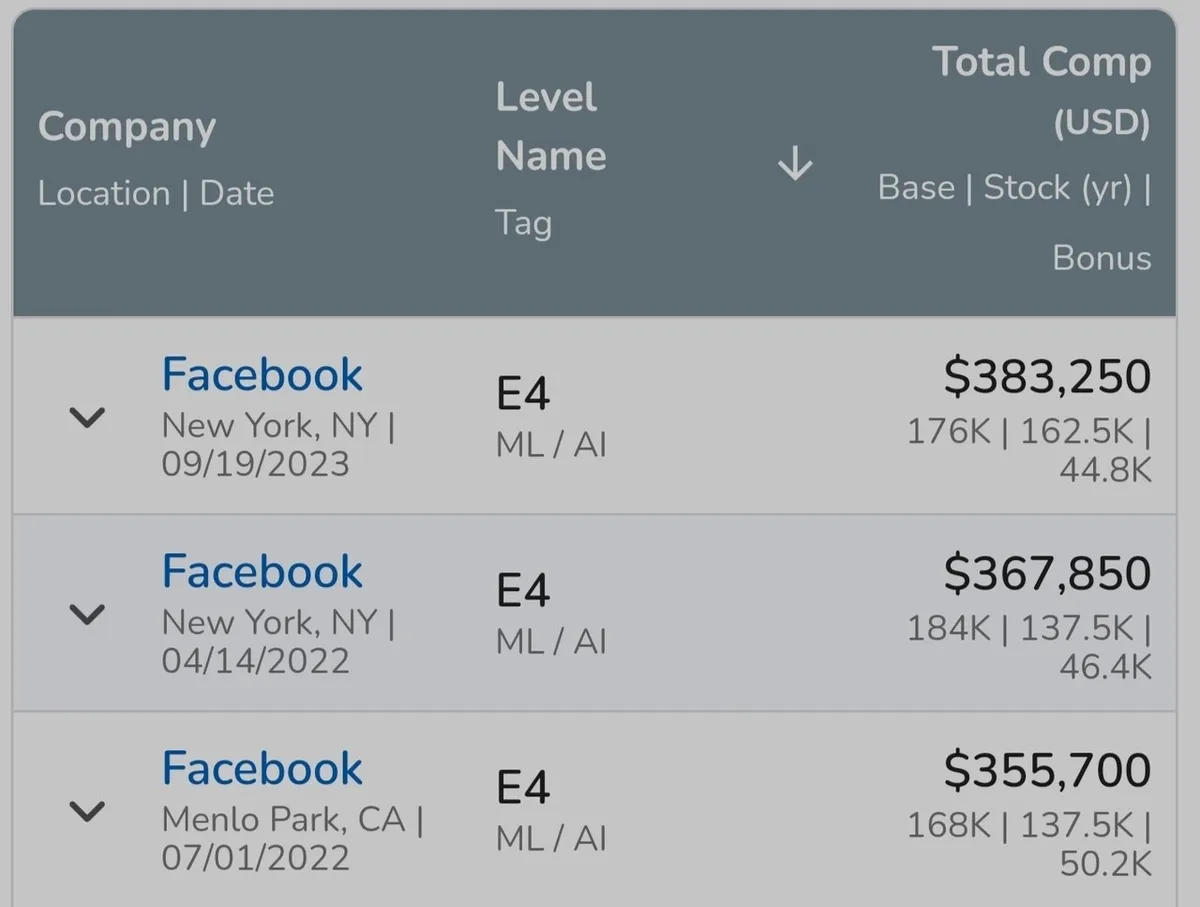Expand the Menlo Park Facebook row

[x=87, y=811]
